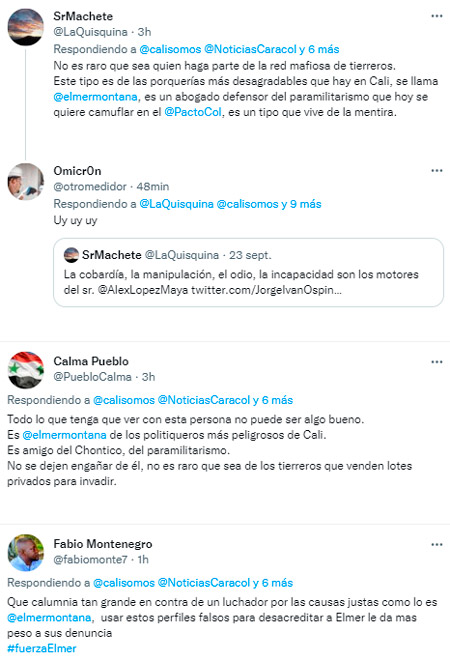This screenshot has width=450, height=661.
Task: Open Calma Pueblo's flag avatar
Action: tap(26, 370)
